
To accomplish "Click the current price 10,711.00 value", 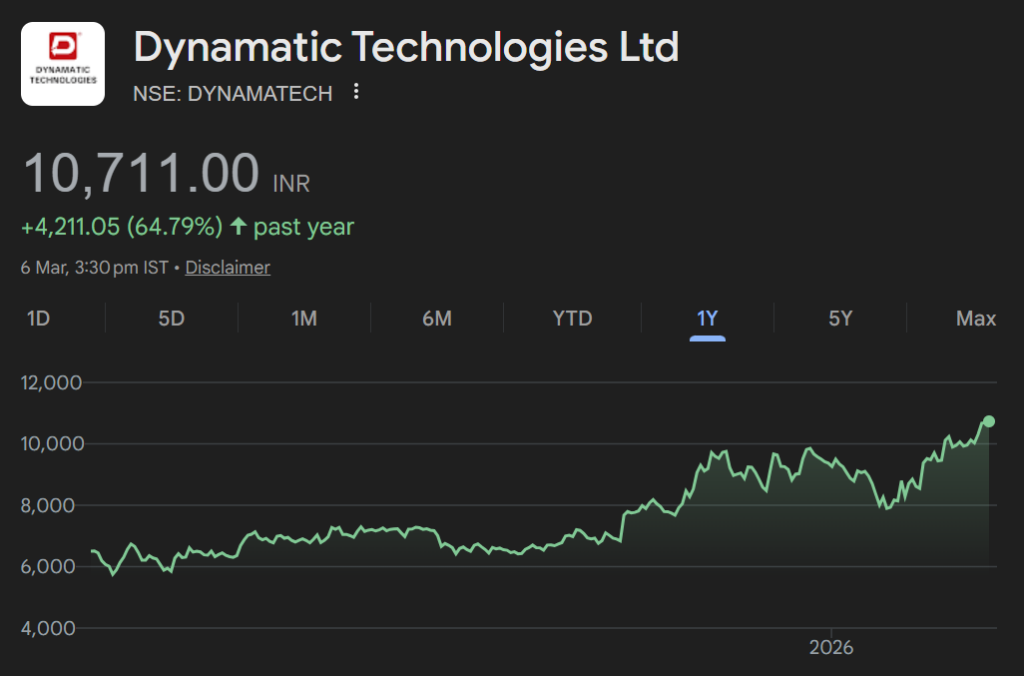I will [x=140, y=172].
